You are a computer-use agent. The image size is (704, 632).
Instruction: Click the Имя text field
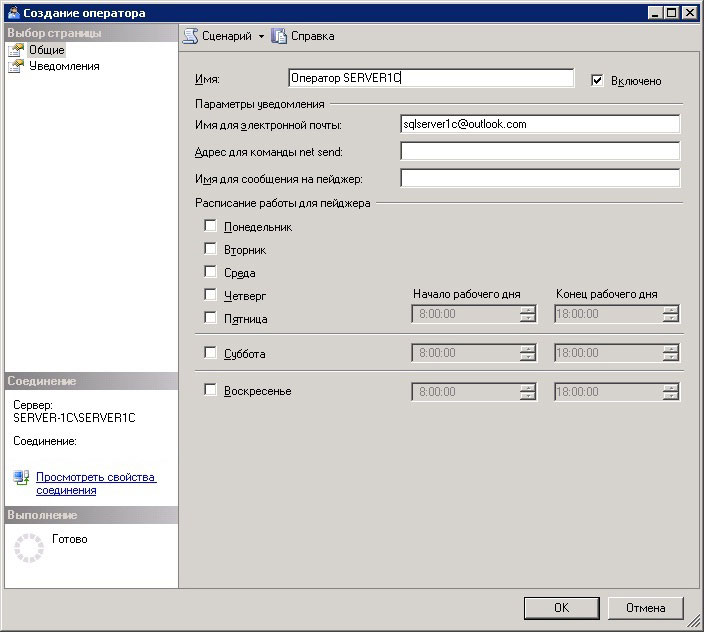(430, 78)
